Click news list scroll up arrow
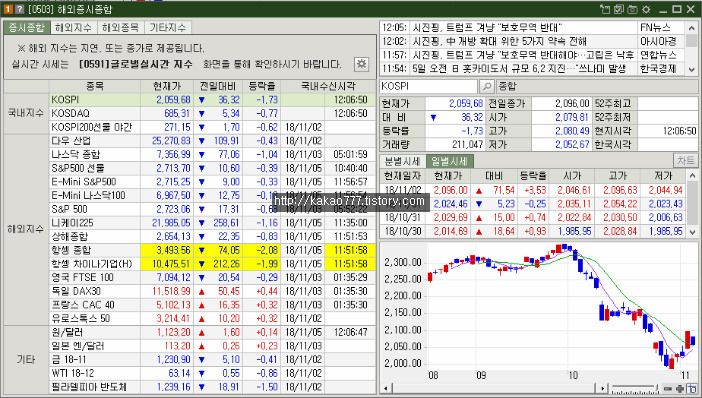The image size is (702, 398). [x=692, y=28]
